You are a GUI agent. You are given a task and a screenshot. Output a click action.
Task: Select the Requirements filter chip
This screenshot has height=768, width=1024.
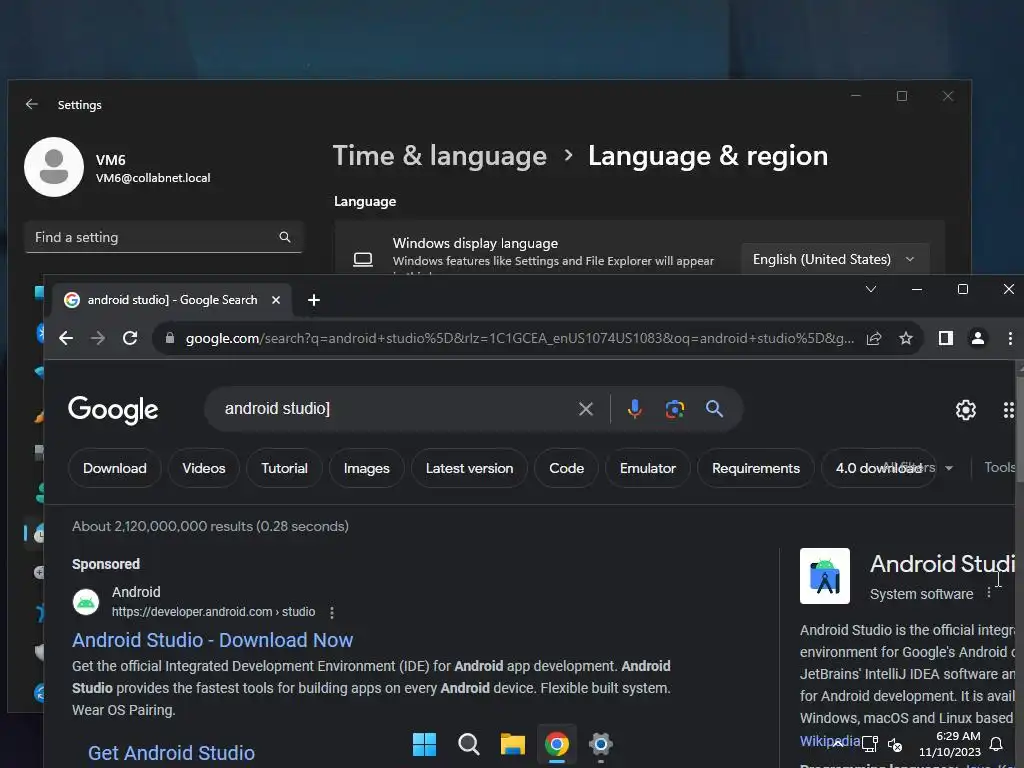[756, 468]
